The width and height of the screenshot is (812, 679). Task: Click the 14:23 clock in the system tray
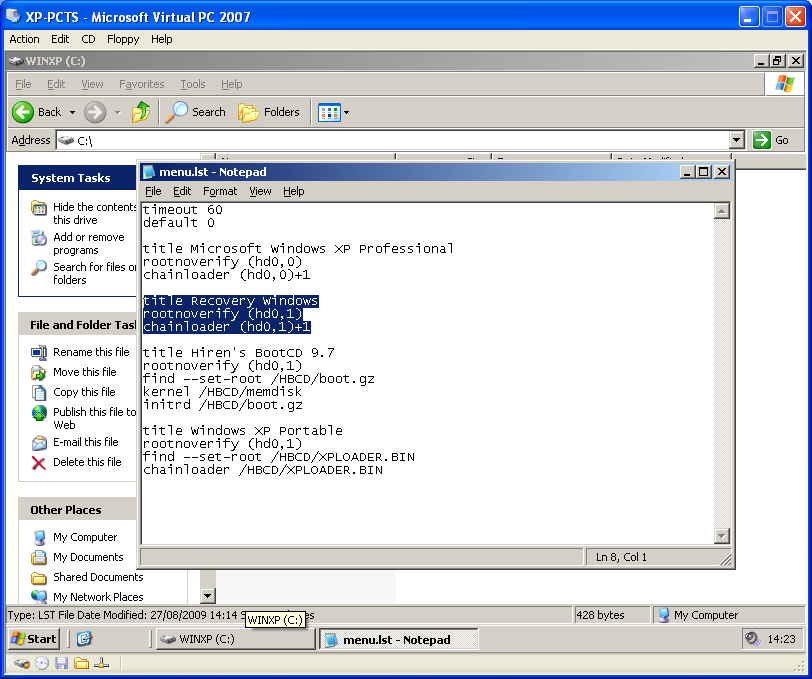pyautogui.click(x=781, y=639)
